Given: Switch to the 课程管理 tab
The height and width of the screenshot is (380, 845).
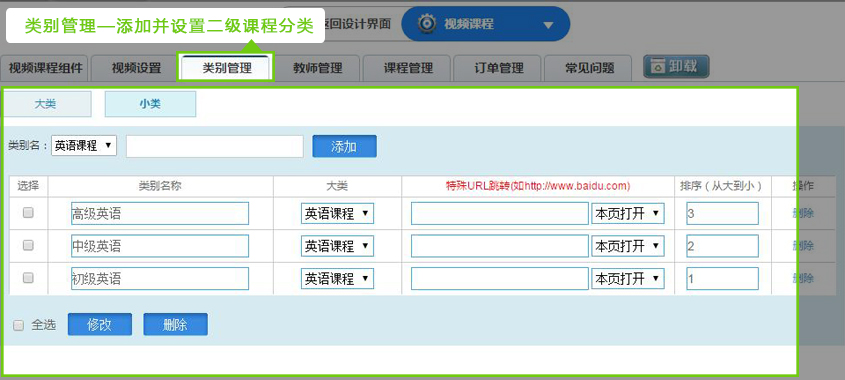Looking at the screenshot, I should tap(408, 68).
